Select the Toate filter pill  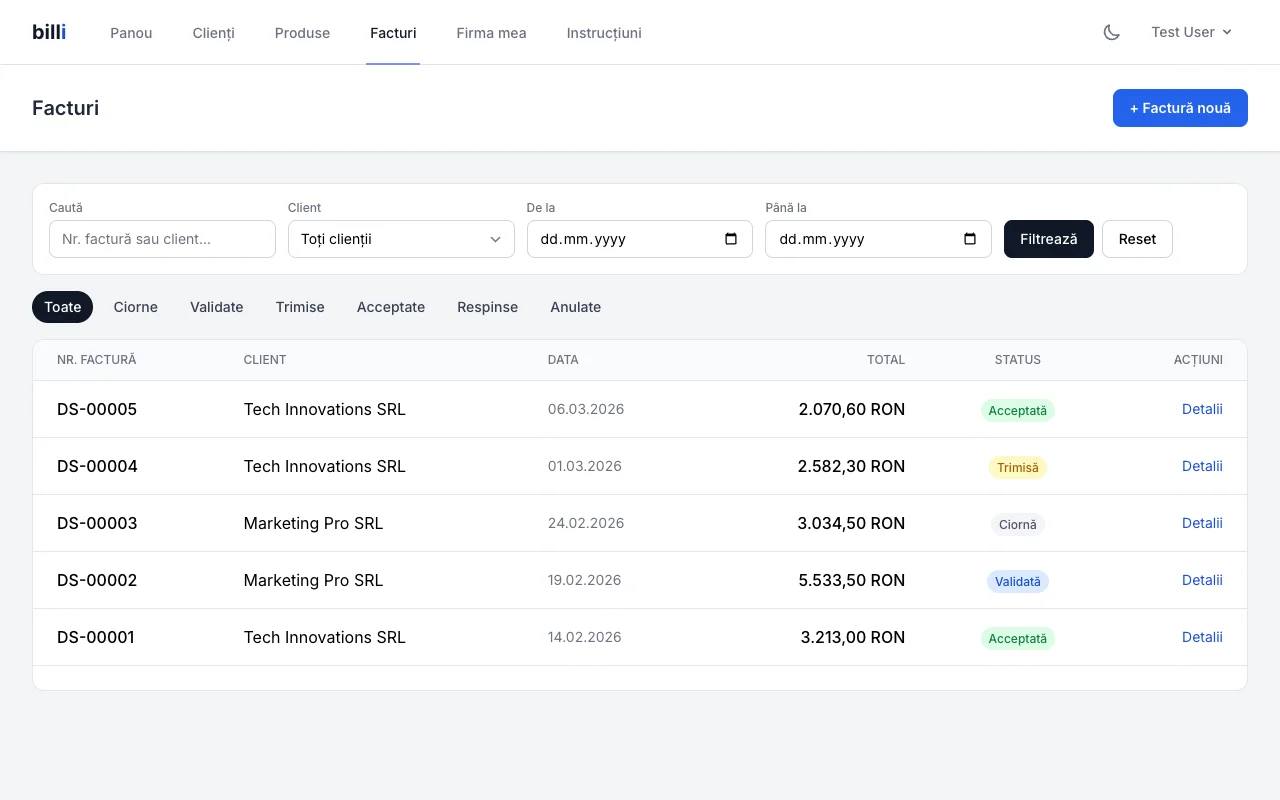62,307
